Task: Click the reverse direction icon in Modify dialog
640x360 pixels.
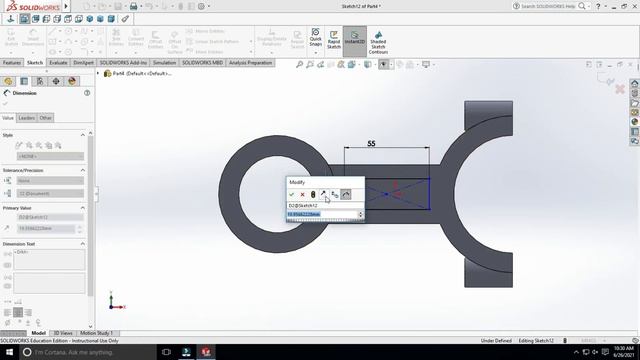Action: (324, 195)
